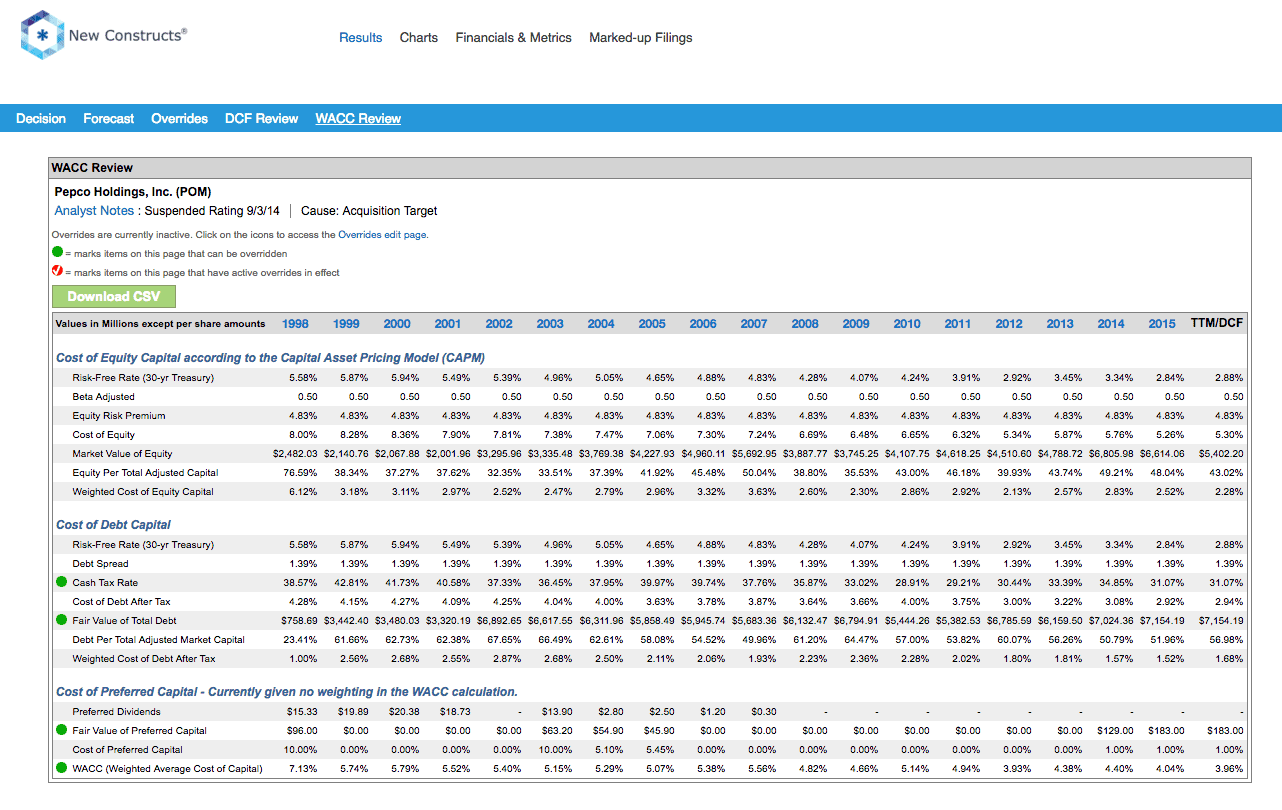The image size is (1282, 810).
Task: Click the 2006 year column header
Action: [x=703, y=324]
